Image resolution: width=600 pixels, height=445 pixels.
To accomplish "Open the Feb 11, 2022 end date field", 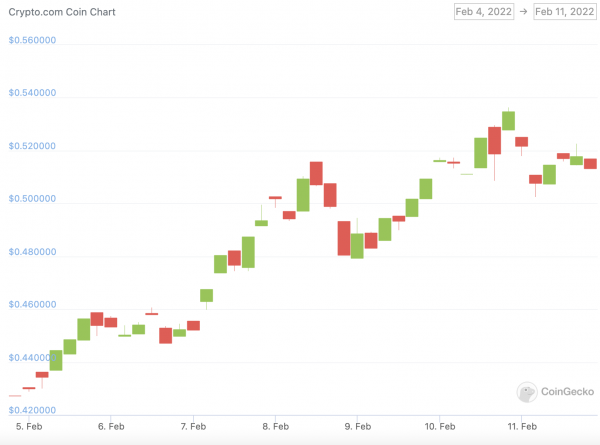I will (565, 12).
